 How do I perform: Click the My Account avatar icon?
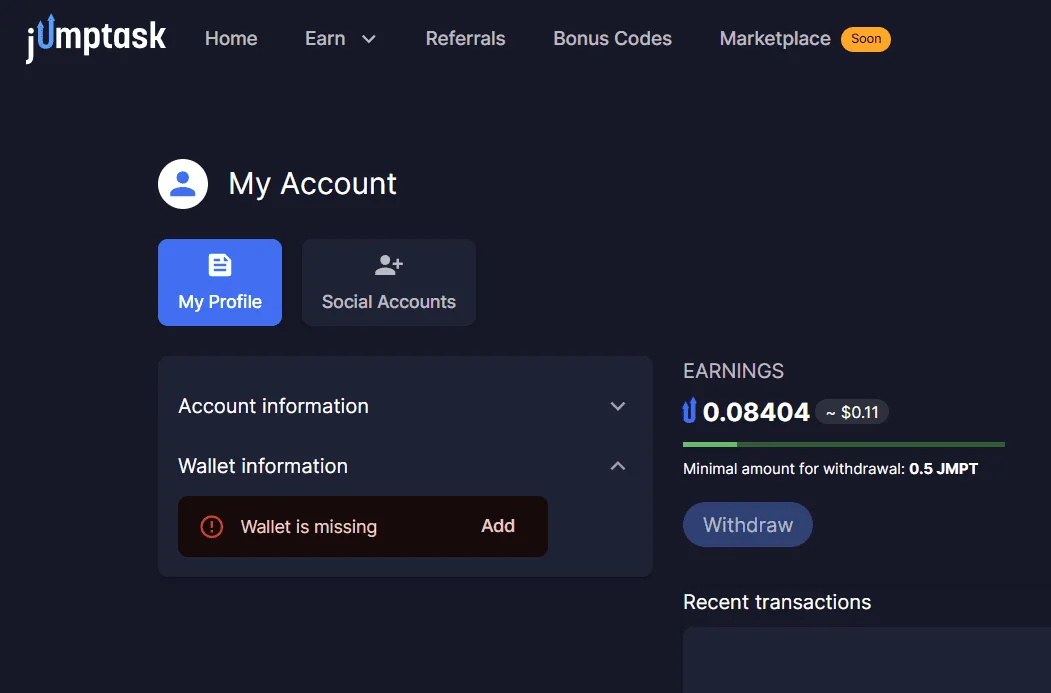pos(183,184)
